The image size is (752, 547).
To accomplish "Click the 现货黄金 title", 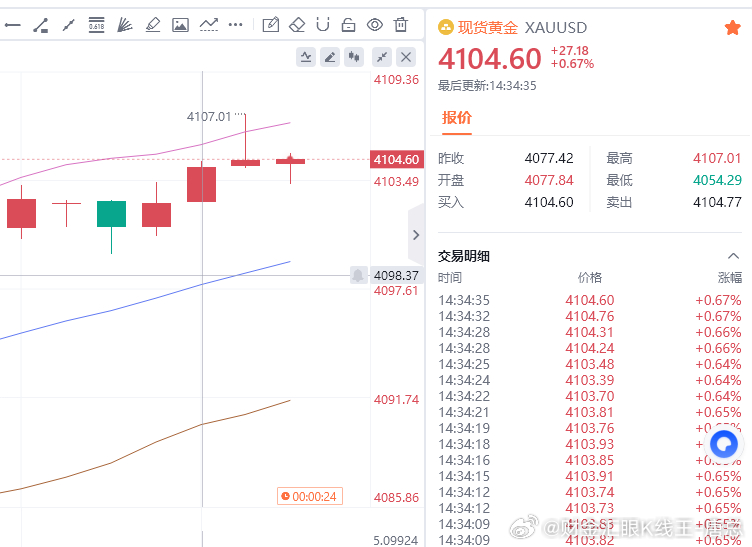I will pyautogui.click(x=488, y=28).
